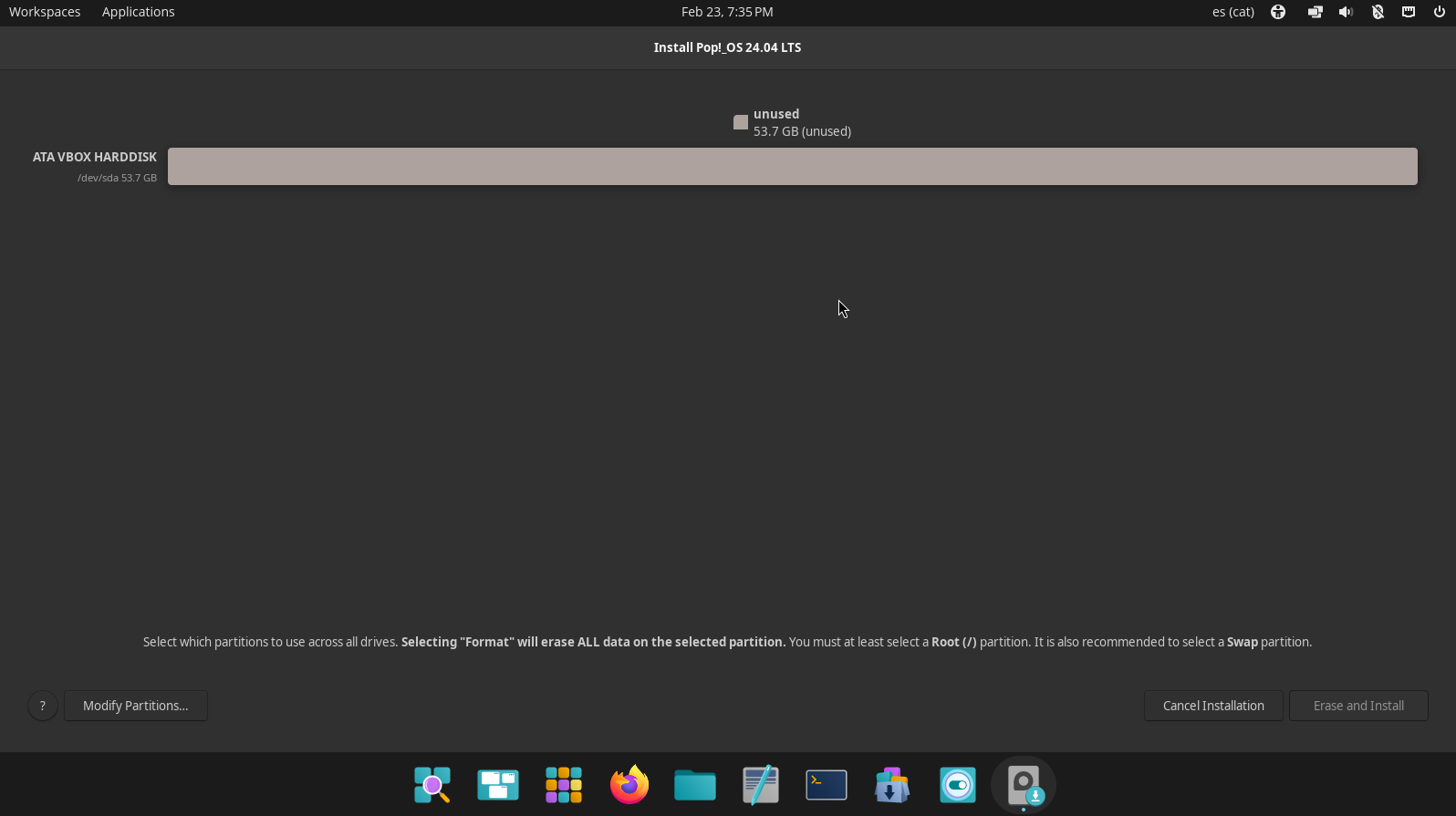Open the Terminal from the dock

click(827, 785)
